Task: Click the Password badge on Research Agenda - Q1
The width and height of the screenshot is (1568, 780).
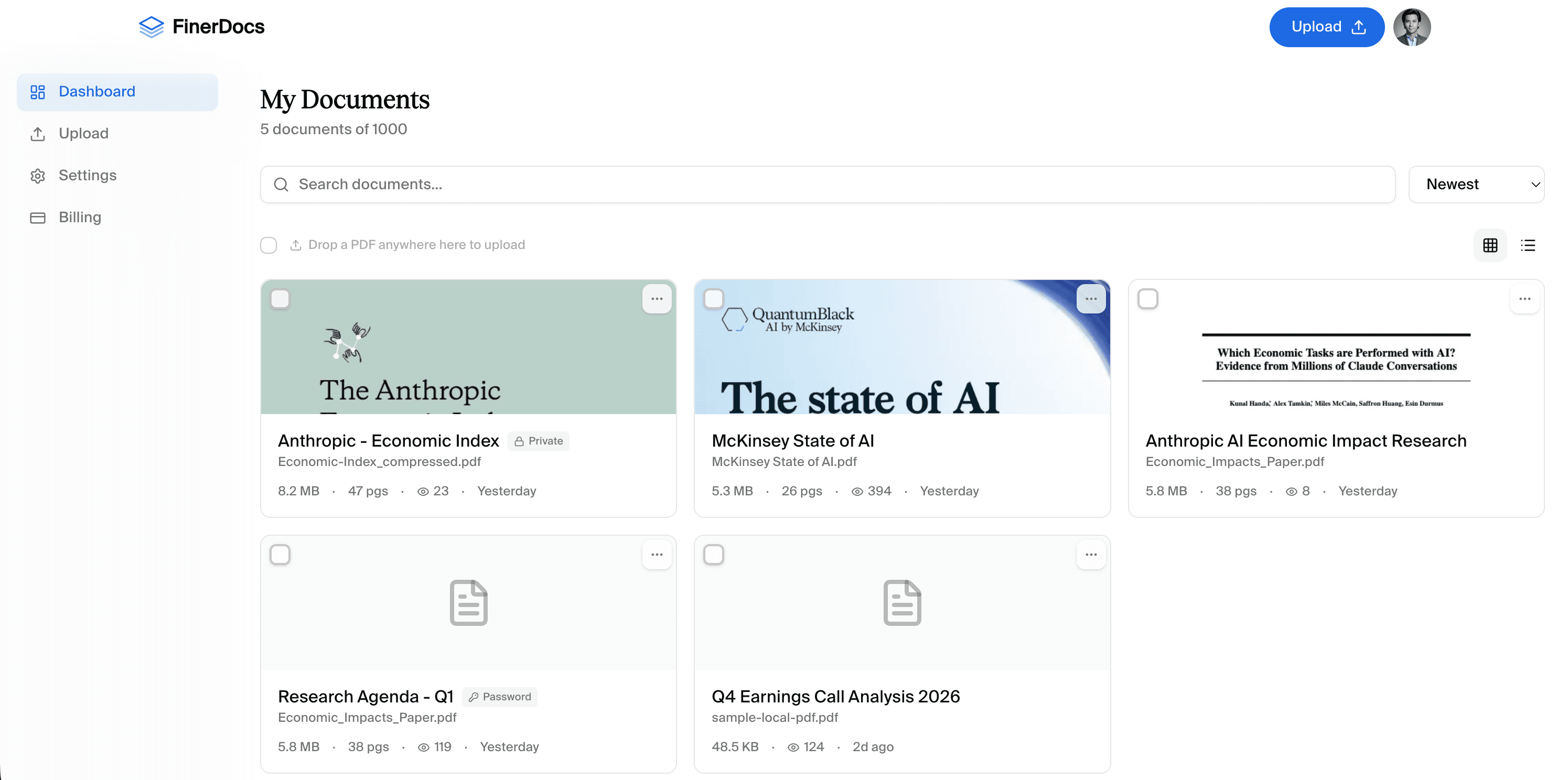Action: point(499,697)
